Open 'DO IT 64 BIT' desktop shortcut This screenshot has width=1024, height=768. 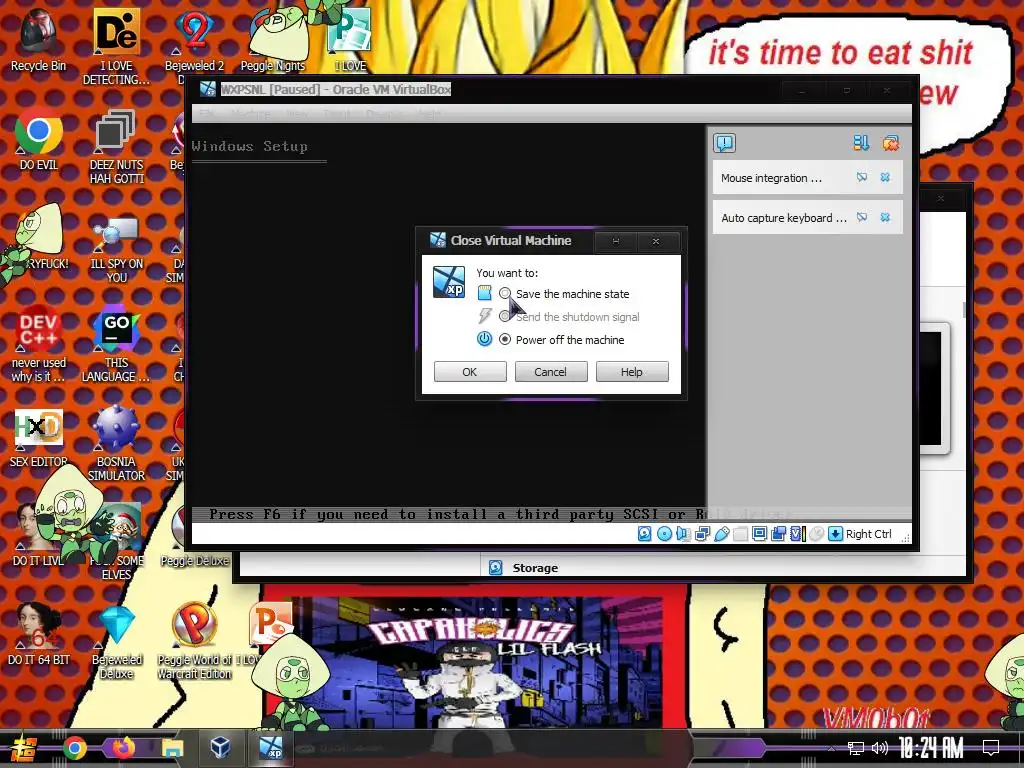point(38,635)
